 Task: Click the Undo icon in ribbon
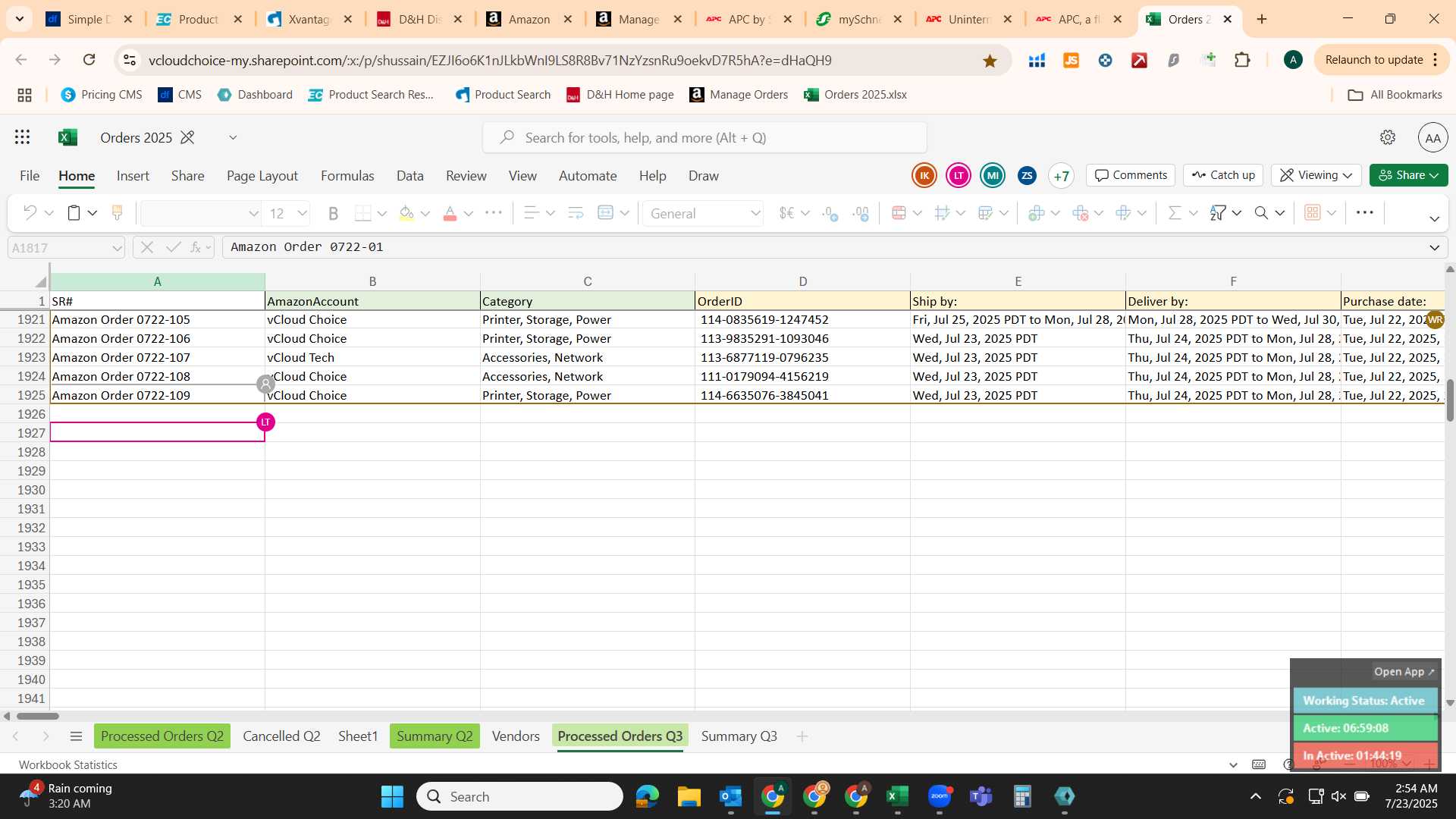coord(30,213)
